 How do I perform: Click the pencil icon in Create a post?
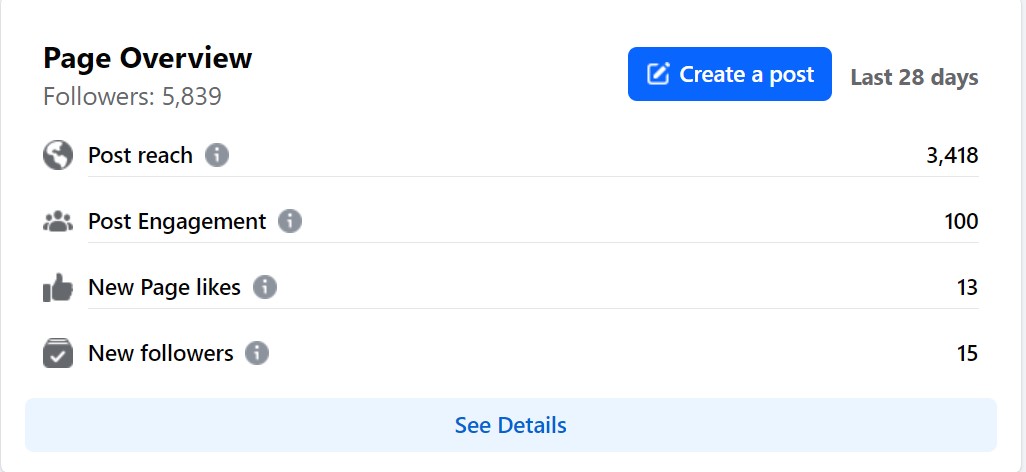[x=658, y=74]
